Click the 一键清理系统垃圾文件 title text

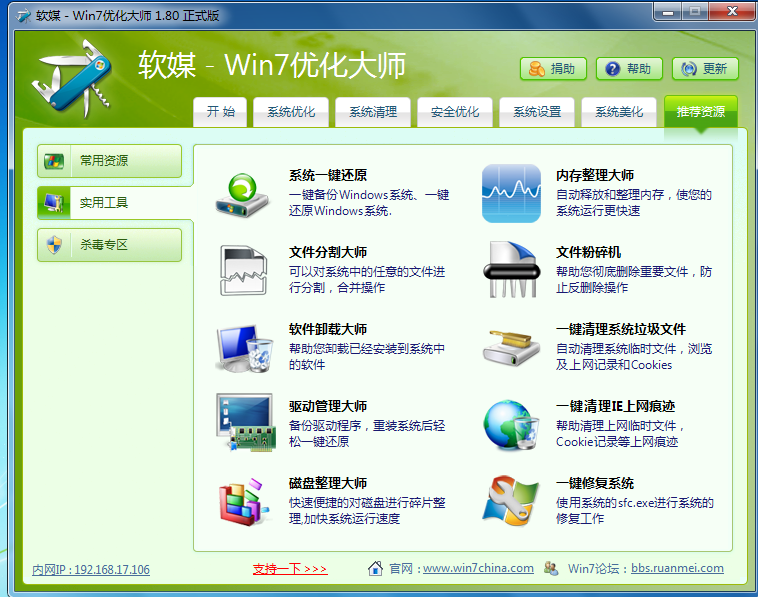click(x=621, y=329)
